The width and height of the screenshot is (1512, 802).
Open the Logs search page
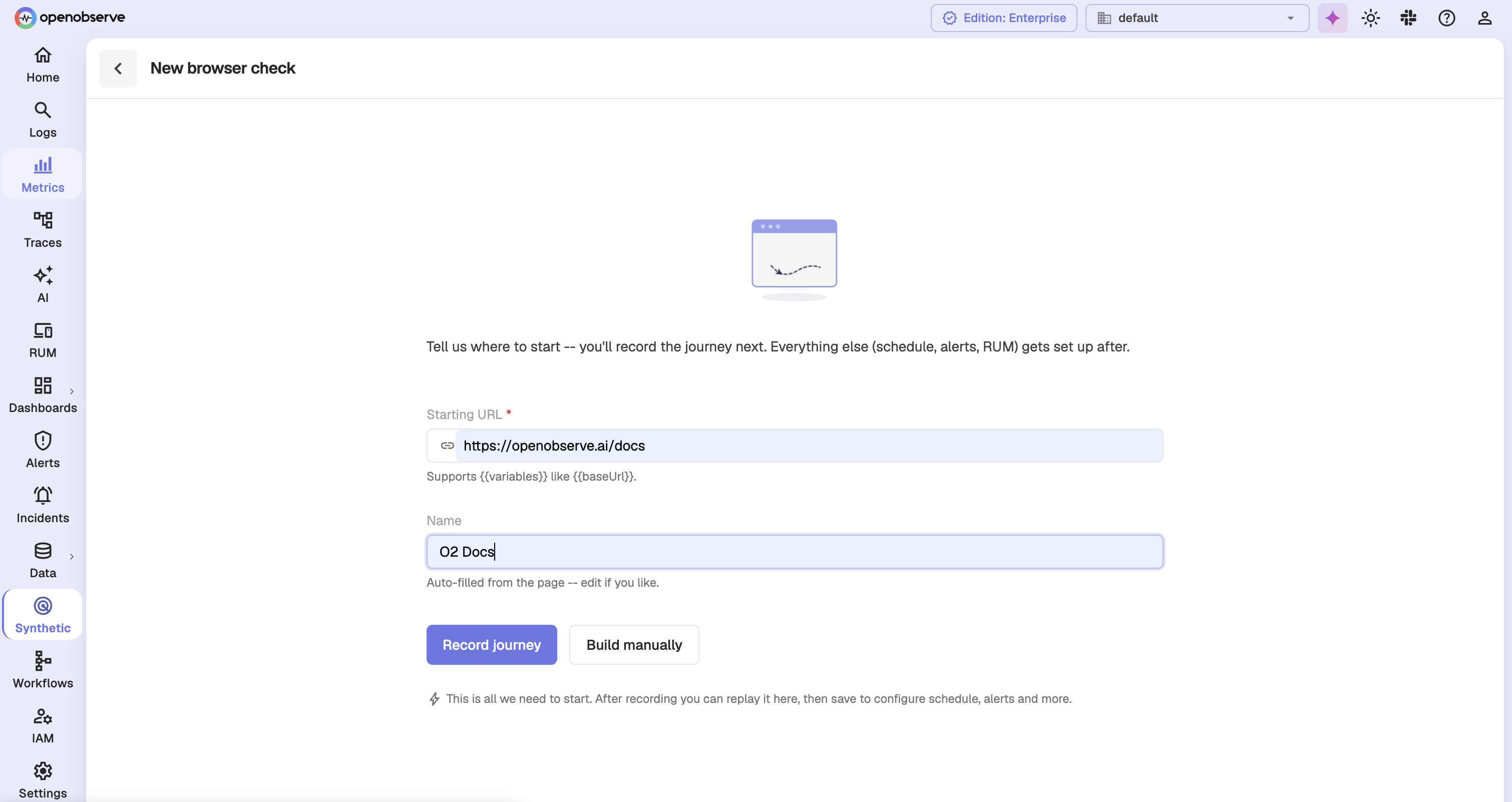[43, 120]
